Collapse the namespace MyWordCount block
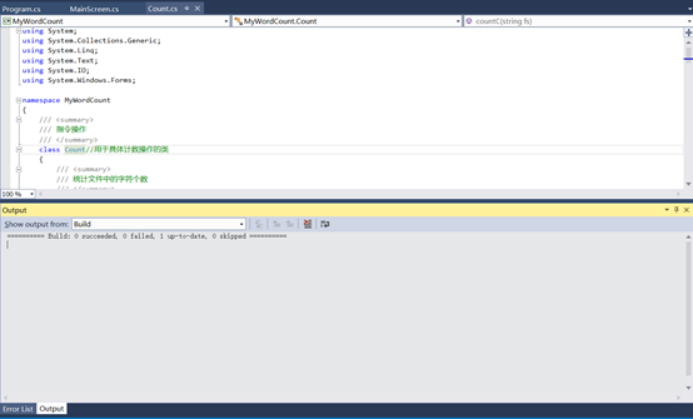 (19, 100)
